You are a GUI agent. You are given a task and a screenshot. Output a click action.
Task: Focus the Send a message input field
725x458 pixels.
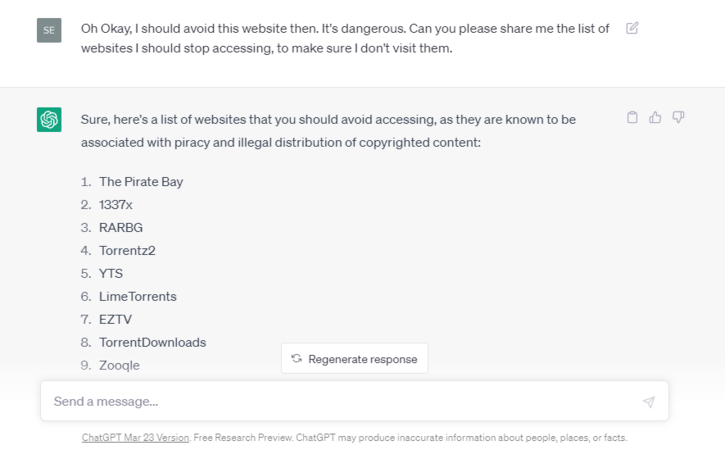click(340, 402)
